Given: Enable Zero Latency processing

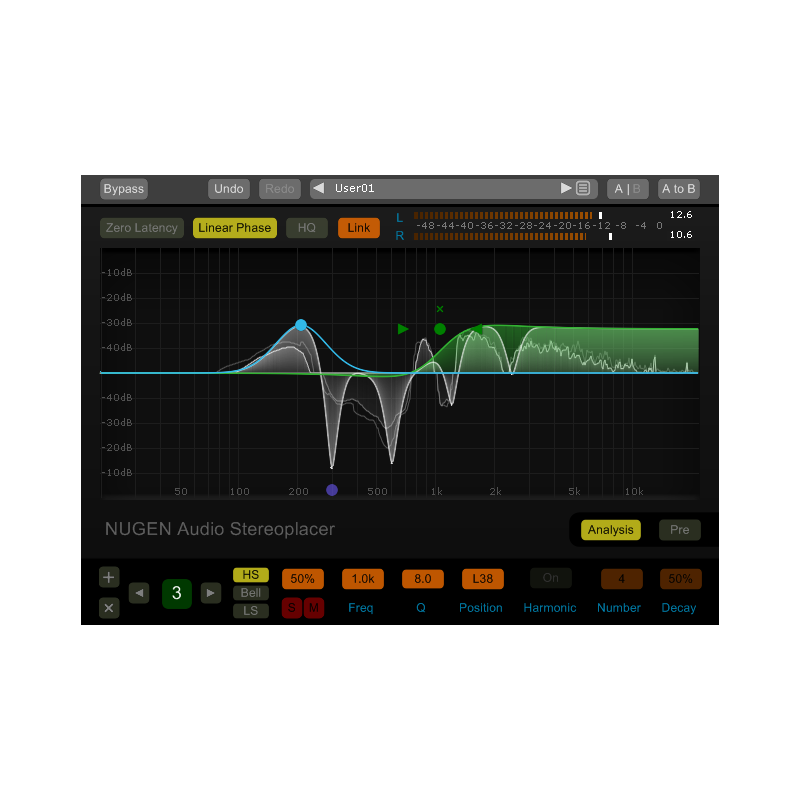Looking at the screenshot, I should (x=141, y=228).
